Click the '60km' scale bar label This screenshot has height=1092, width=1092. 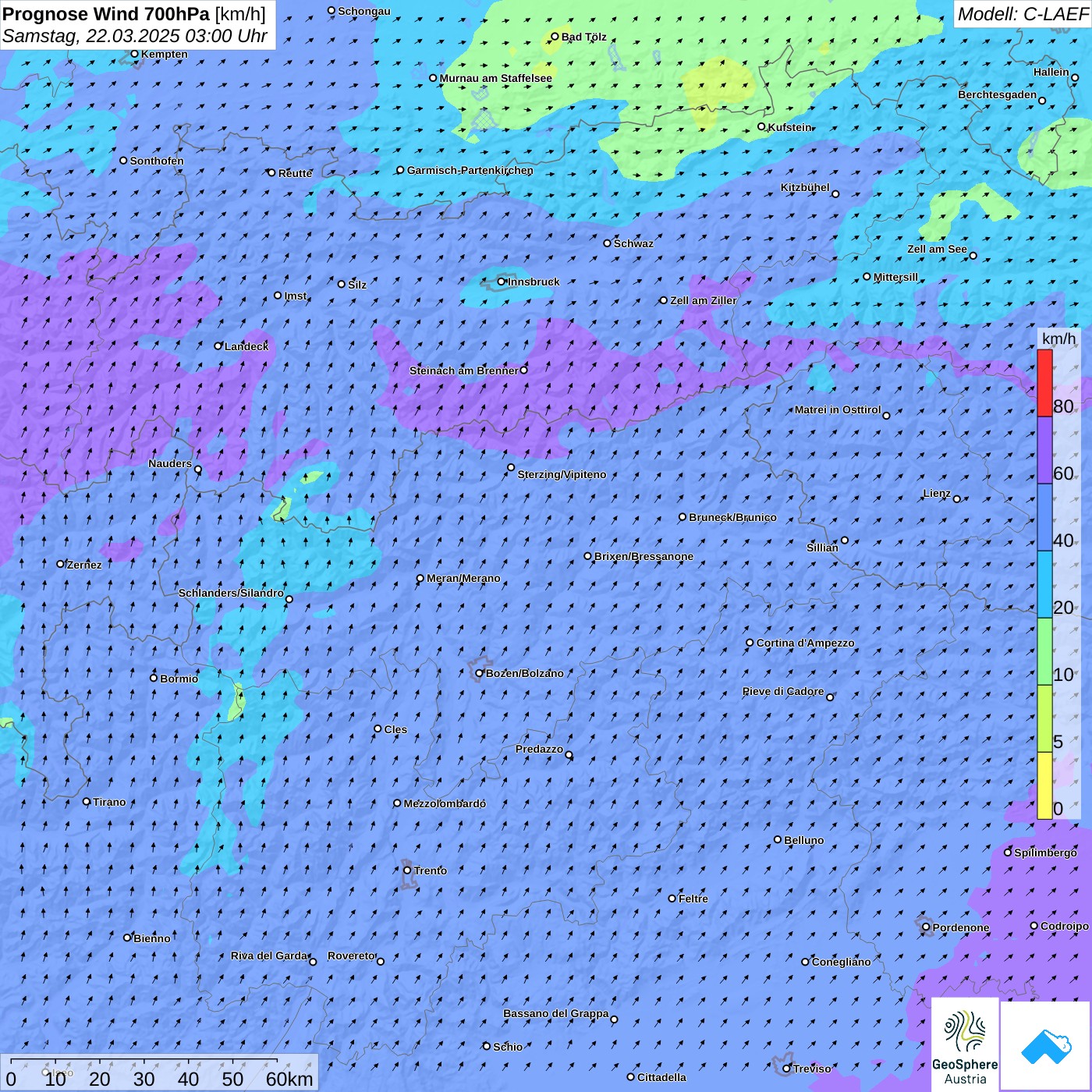coord(289,1079)
